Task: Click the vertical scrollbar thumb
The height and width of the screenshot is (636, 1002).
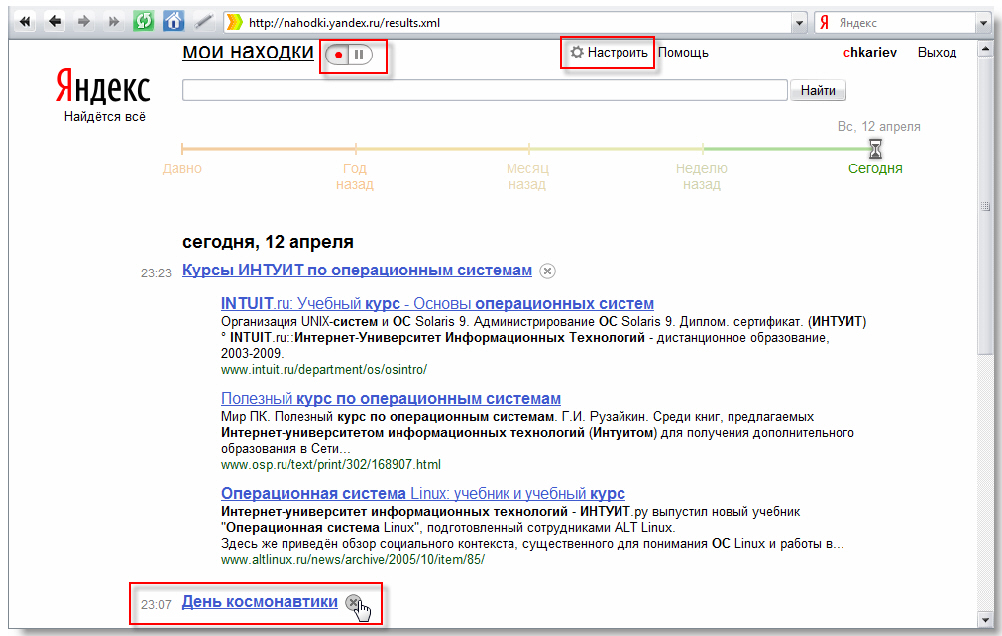Action: click(x=985, y=206)
